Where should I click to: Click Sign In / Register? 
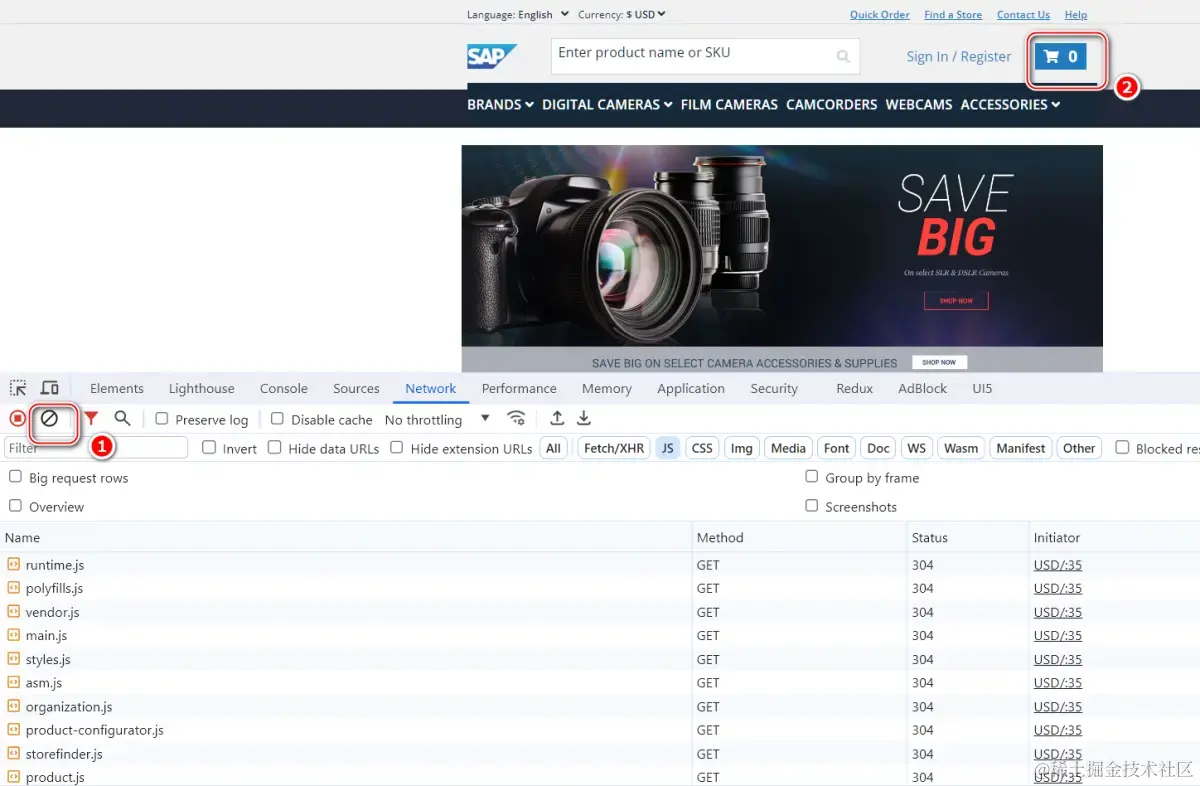(959, 56)
